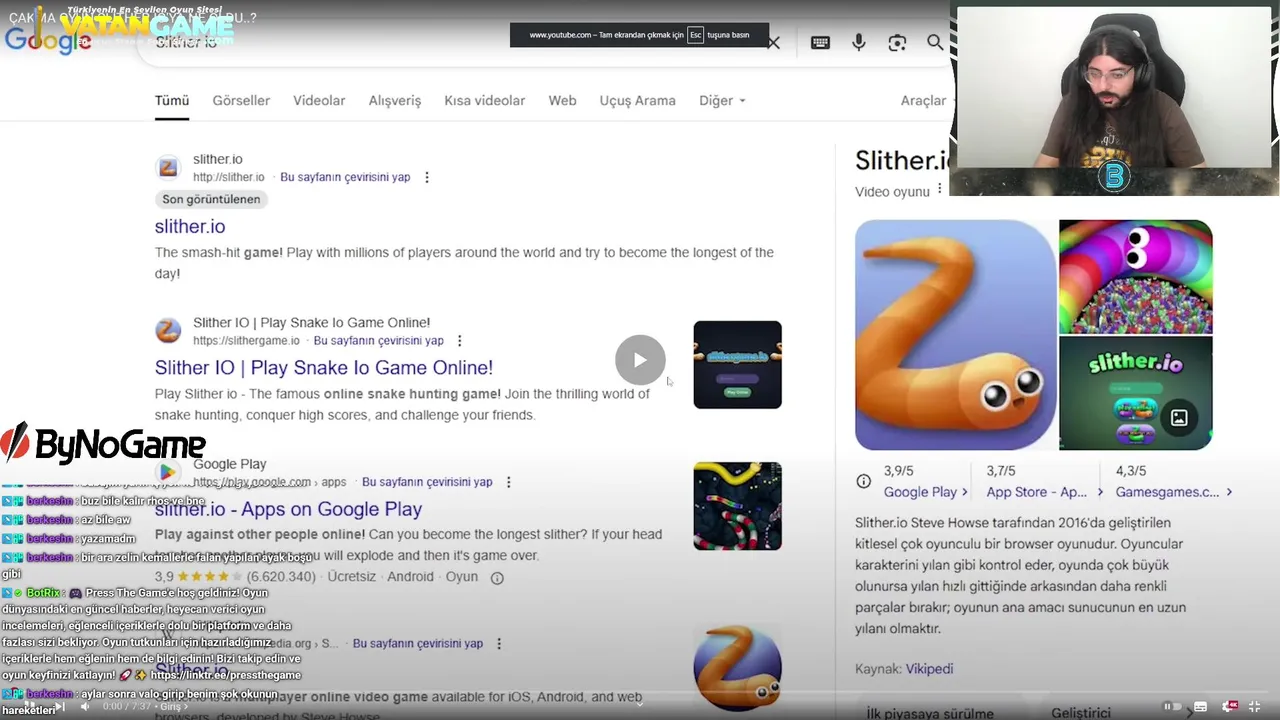
Task: Open the Kısa videolar tab
Action: 485,100
